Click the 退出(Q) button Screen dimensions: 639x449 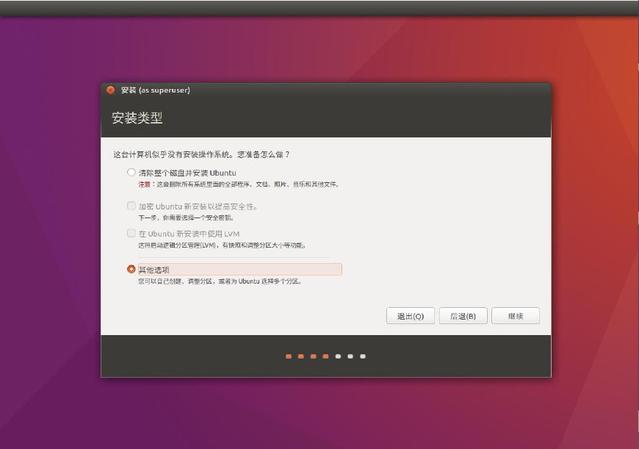(410, 316)
